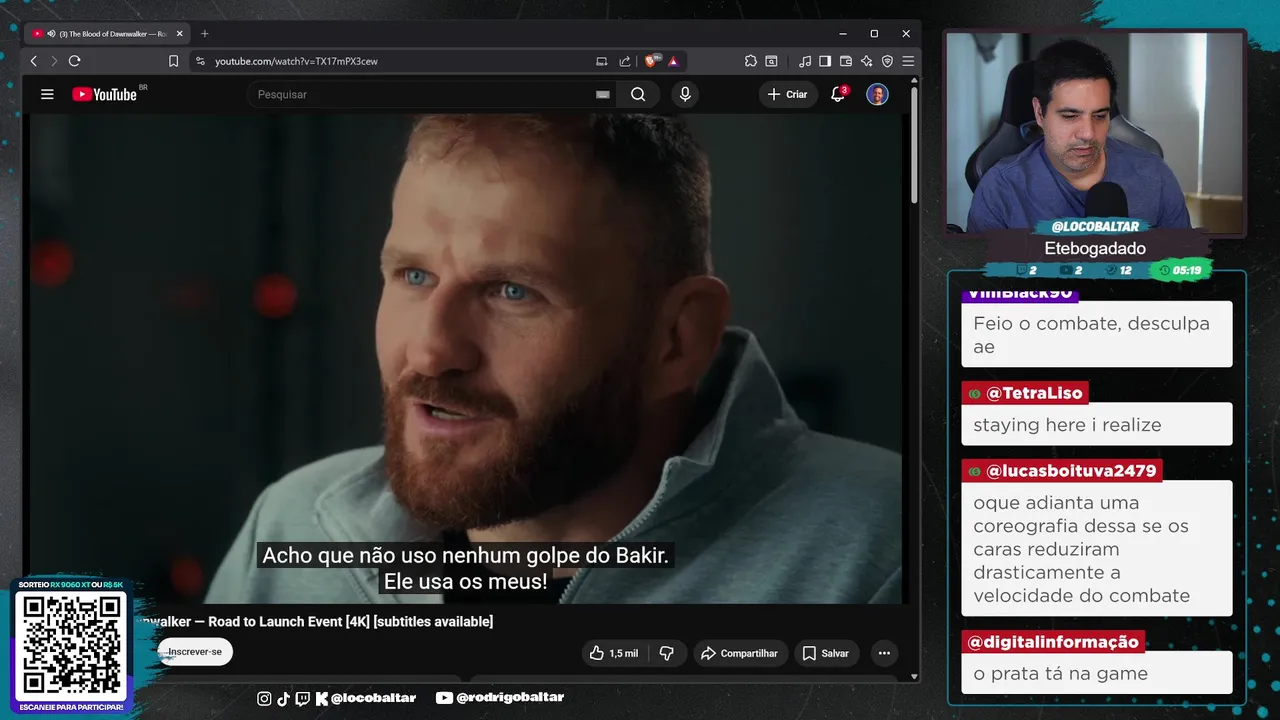Click the 05:19 timer badge

1181,270
